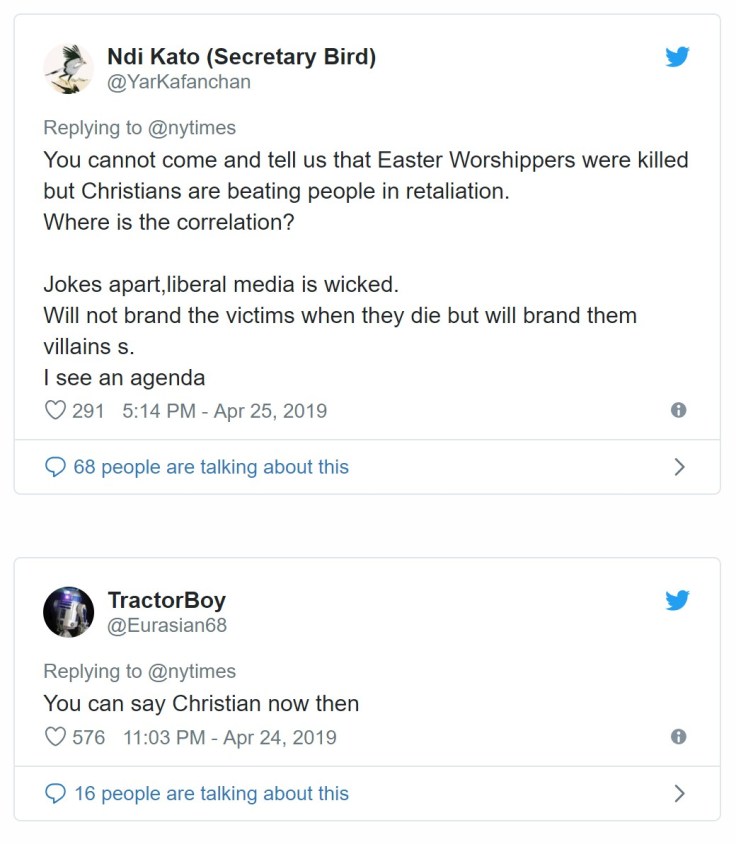
Task: Click speech bubble icon beside 68 people
Action: tap(56, 467)
